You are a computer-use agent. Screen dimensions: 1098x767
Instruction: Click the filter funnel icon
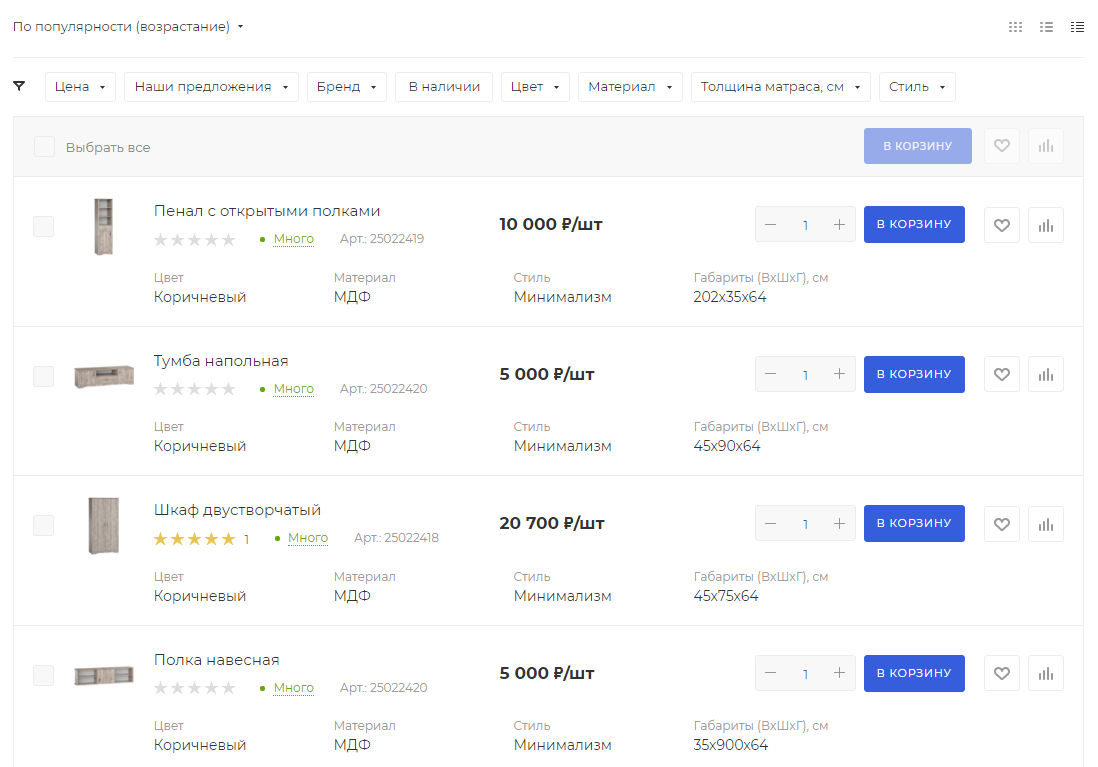pos(20,86)
